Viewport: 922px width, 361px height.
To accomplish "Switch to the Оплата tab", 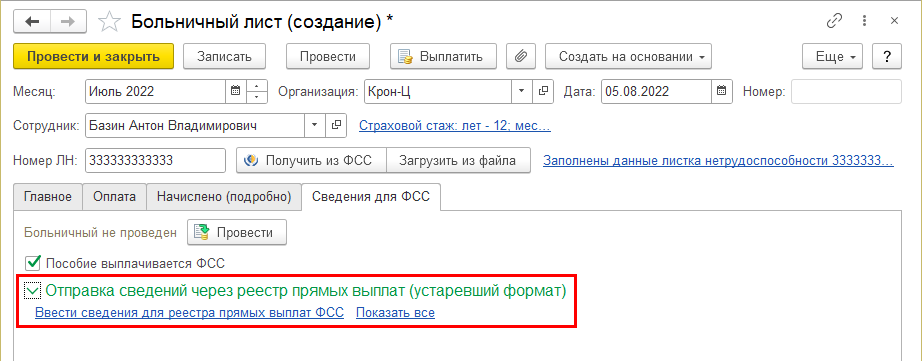I will click(x=115, y=197).
